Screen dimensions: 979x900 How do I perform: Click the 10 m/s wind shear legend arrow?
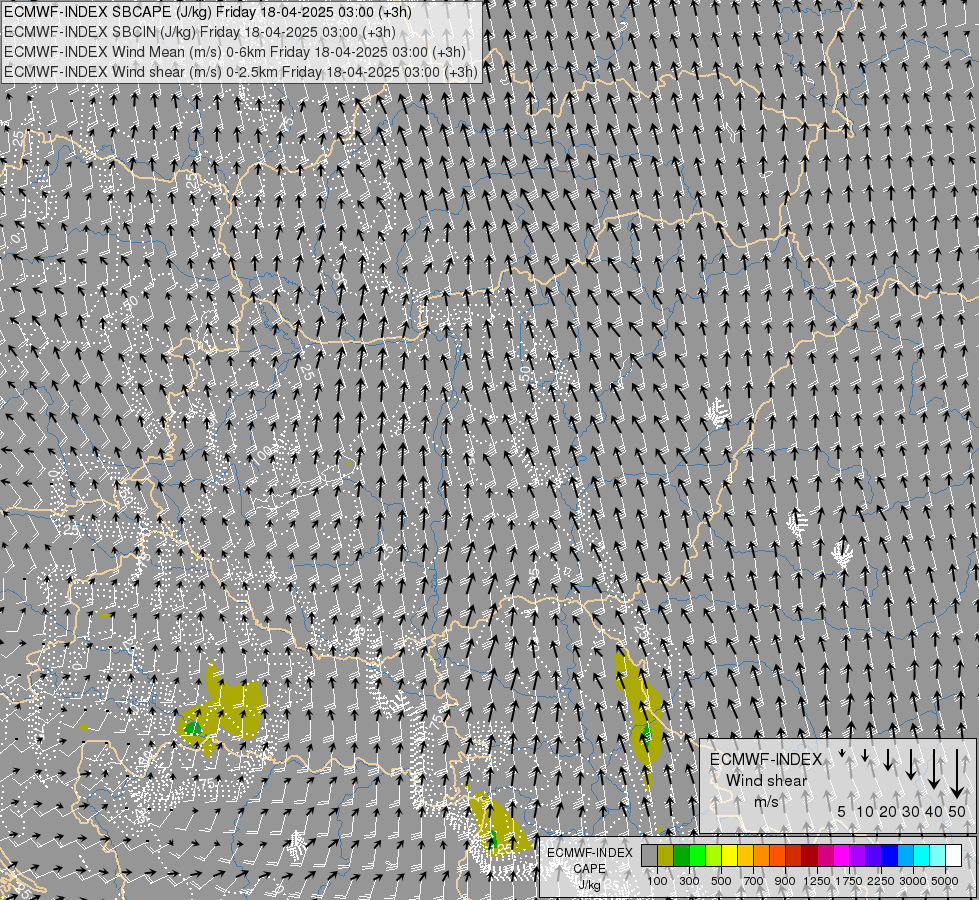point(865,756)
